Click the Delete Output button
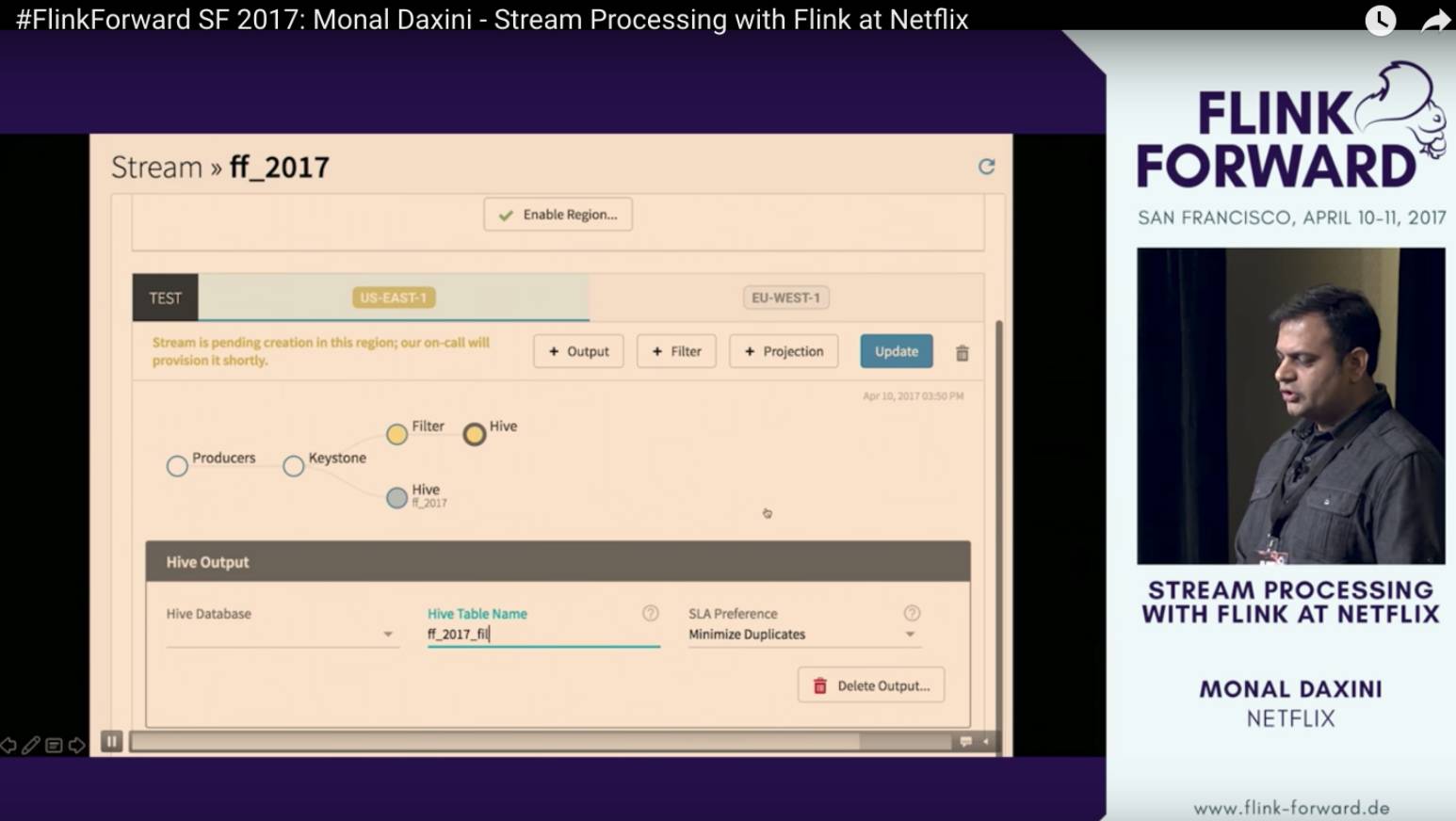This screenshot has height=821, width=1456. 871,685
